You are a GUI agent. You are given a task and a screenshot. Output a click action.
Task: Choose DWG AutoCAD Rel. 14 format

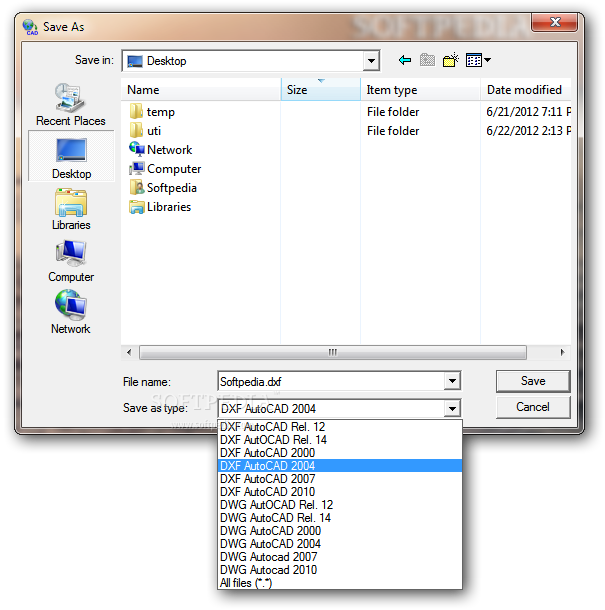[340, 518]
